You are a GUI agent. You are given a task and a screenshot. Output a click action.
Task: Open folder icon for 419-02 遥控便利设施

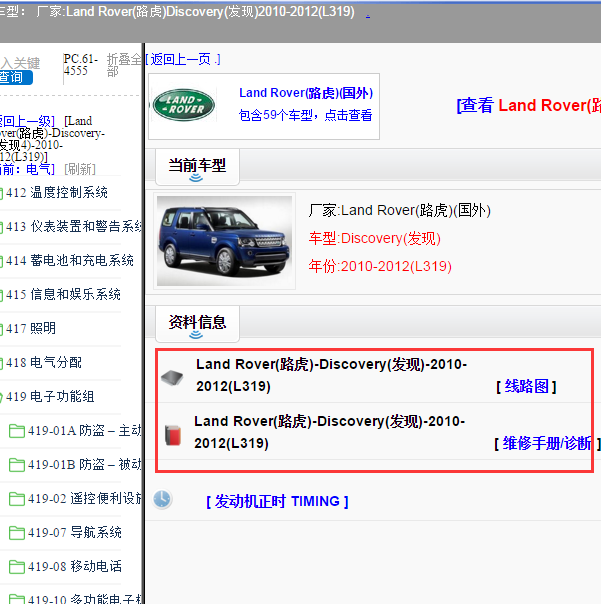tap(17, 498)
